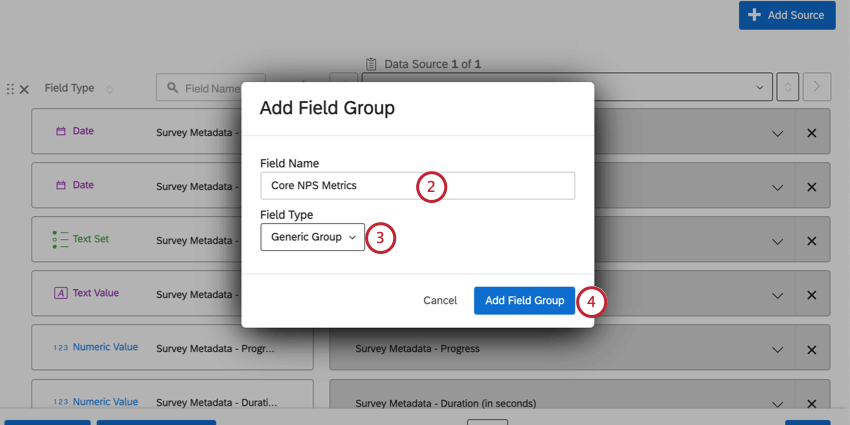Click the Field Name search box
This screenshot has height=425, width=850.
pos(212,88)
